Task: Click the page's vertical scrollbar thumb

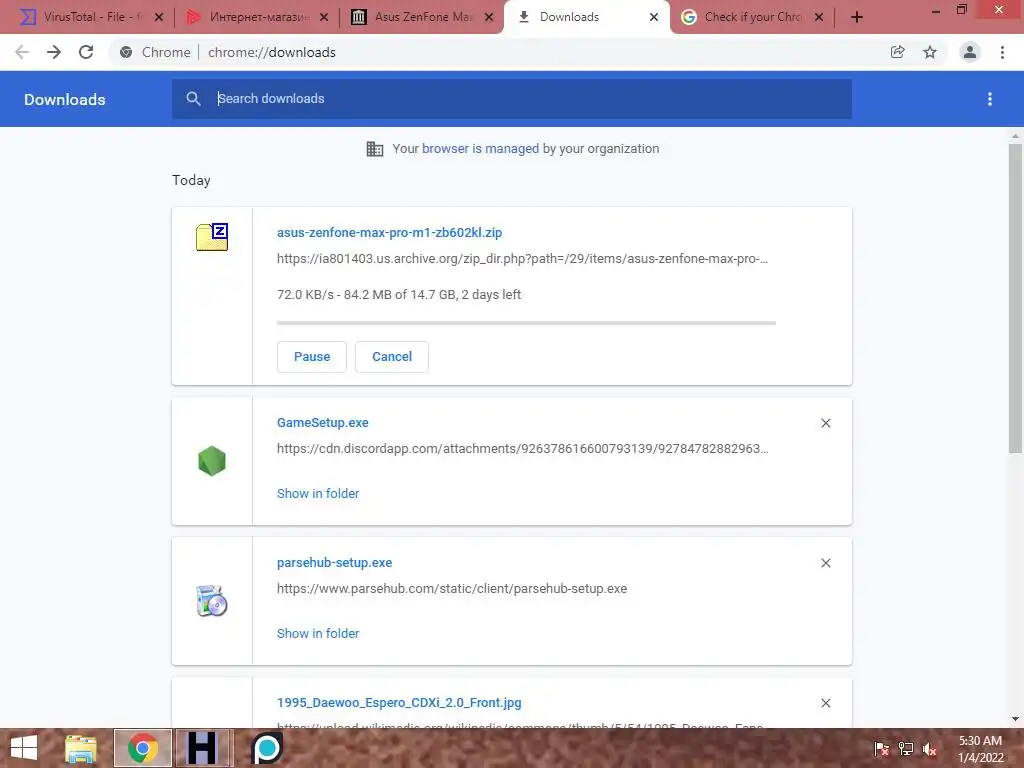Action: click(1015, 298)
